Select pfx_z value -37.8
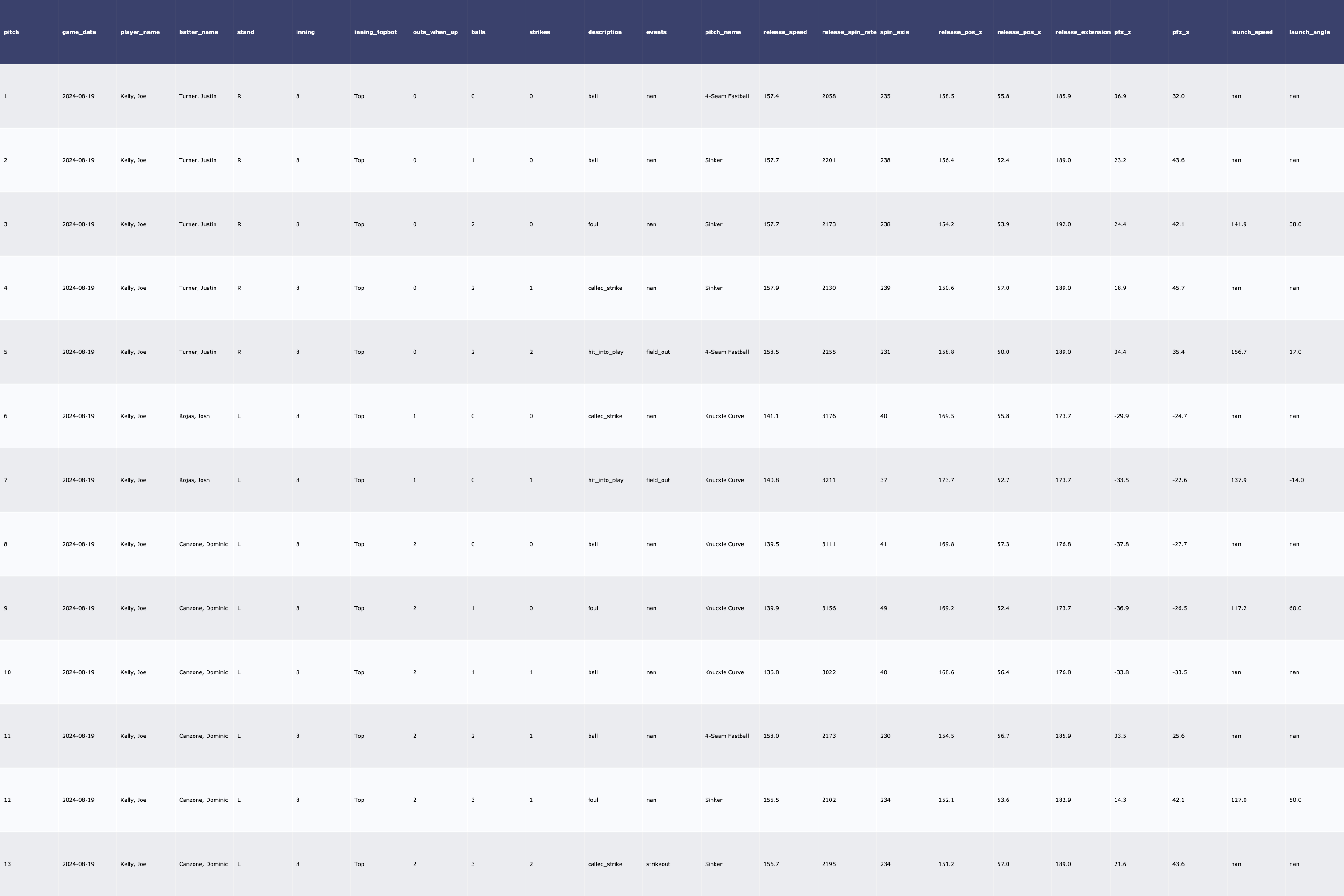1344x896 pixels. 1121,544
